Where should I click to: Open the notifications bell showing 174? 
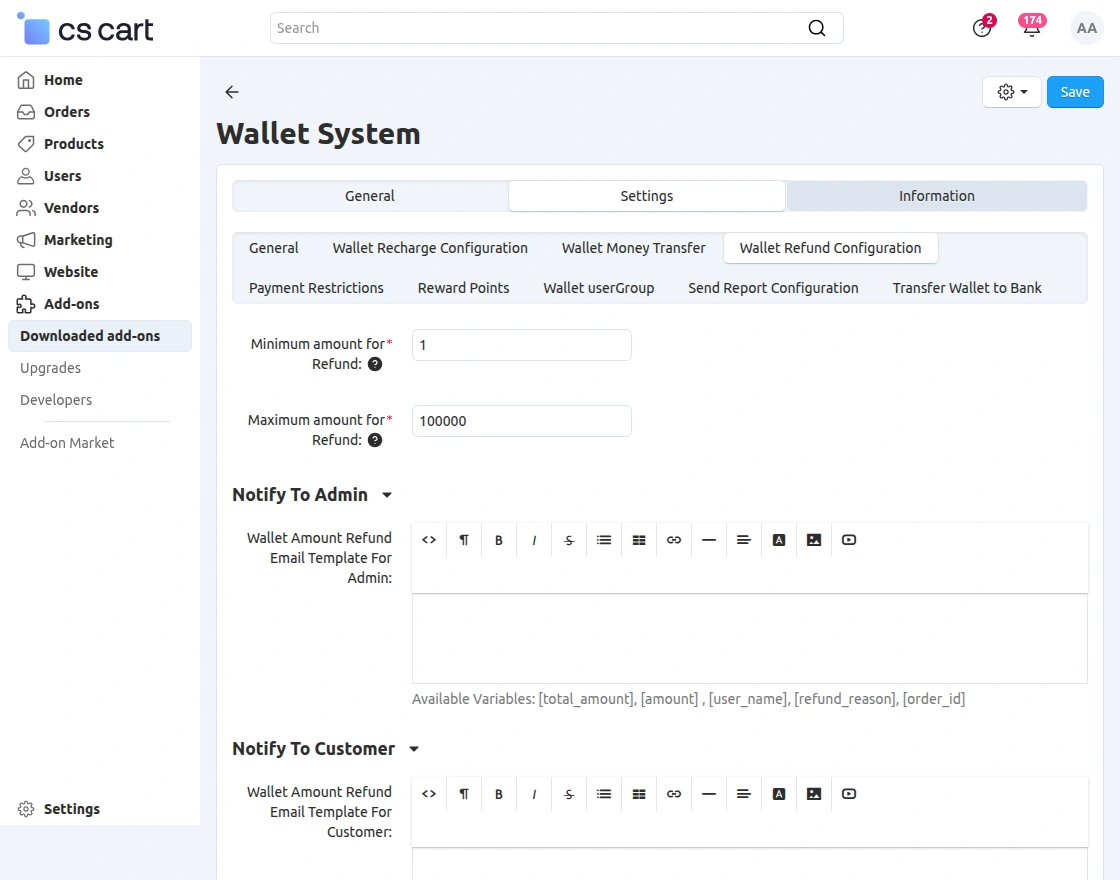click(x=1031, y=28)
